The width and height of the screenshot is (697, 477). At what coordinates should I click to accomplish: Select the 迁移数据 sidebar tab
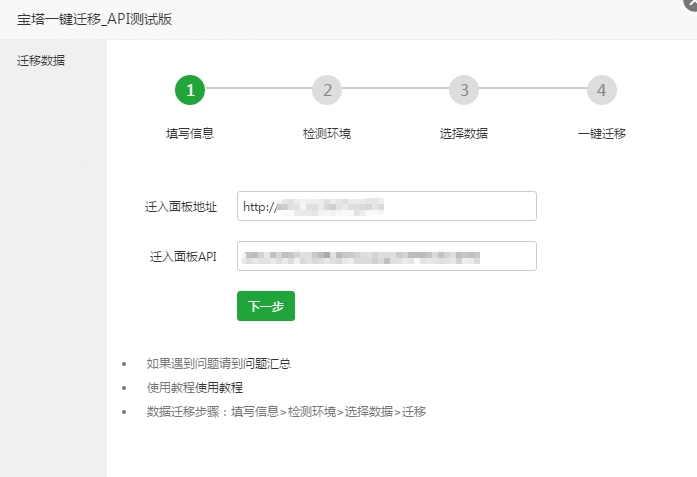(x=41, y=60)
